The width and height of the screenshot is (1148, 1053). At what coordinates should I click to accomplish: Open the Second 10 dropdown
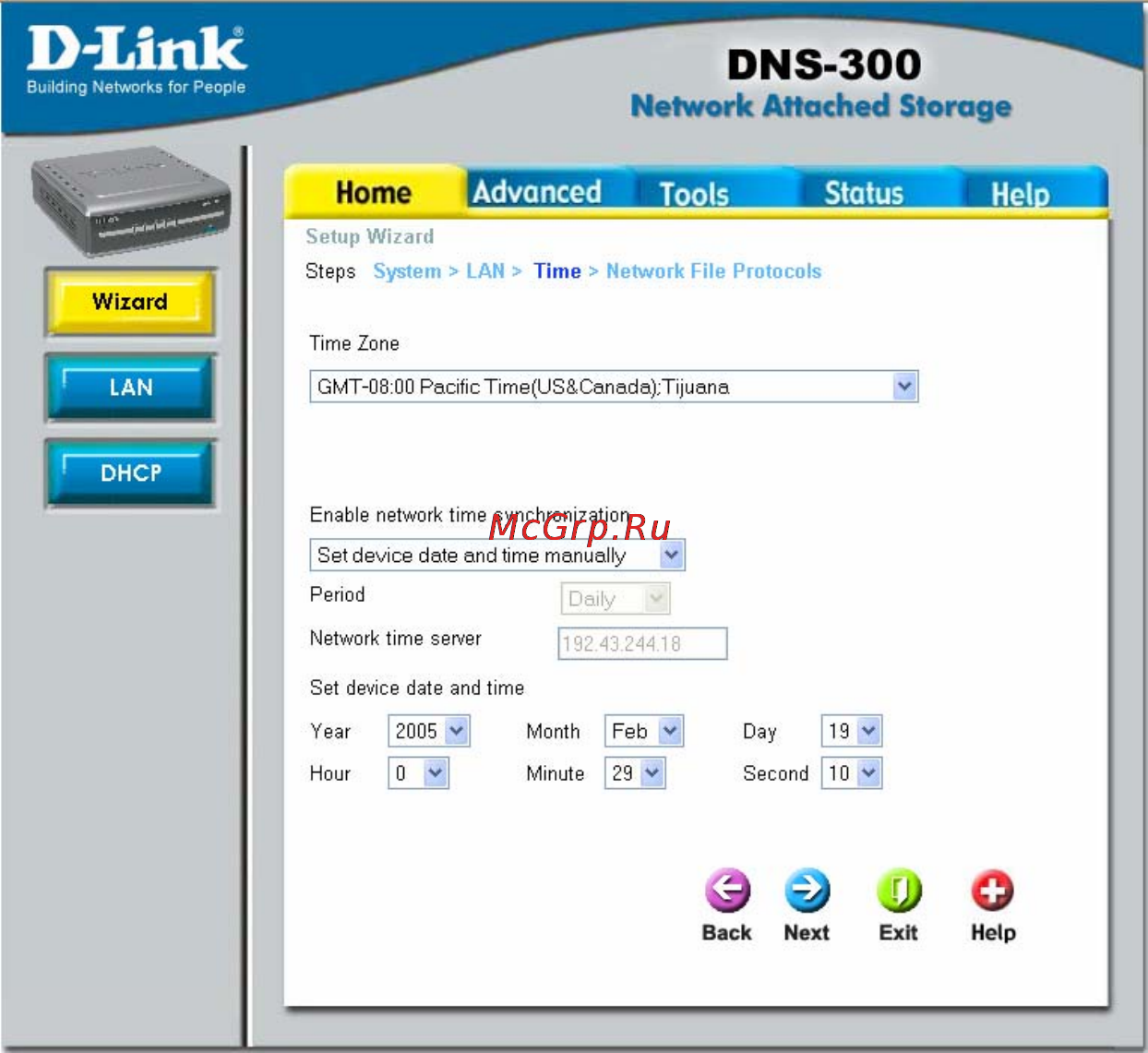tap(852, 772)
